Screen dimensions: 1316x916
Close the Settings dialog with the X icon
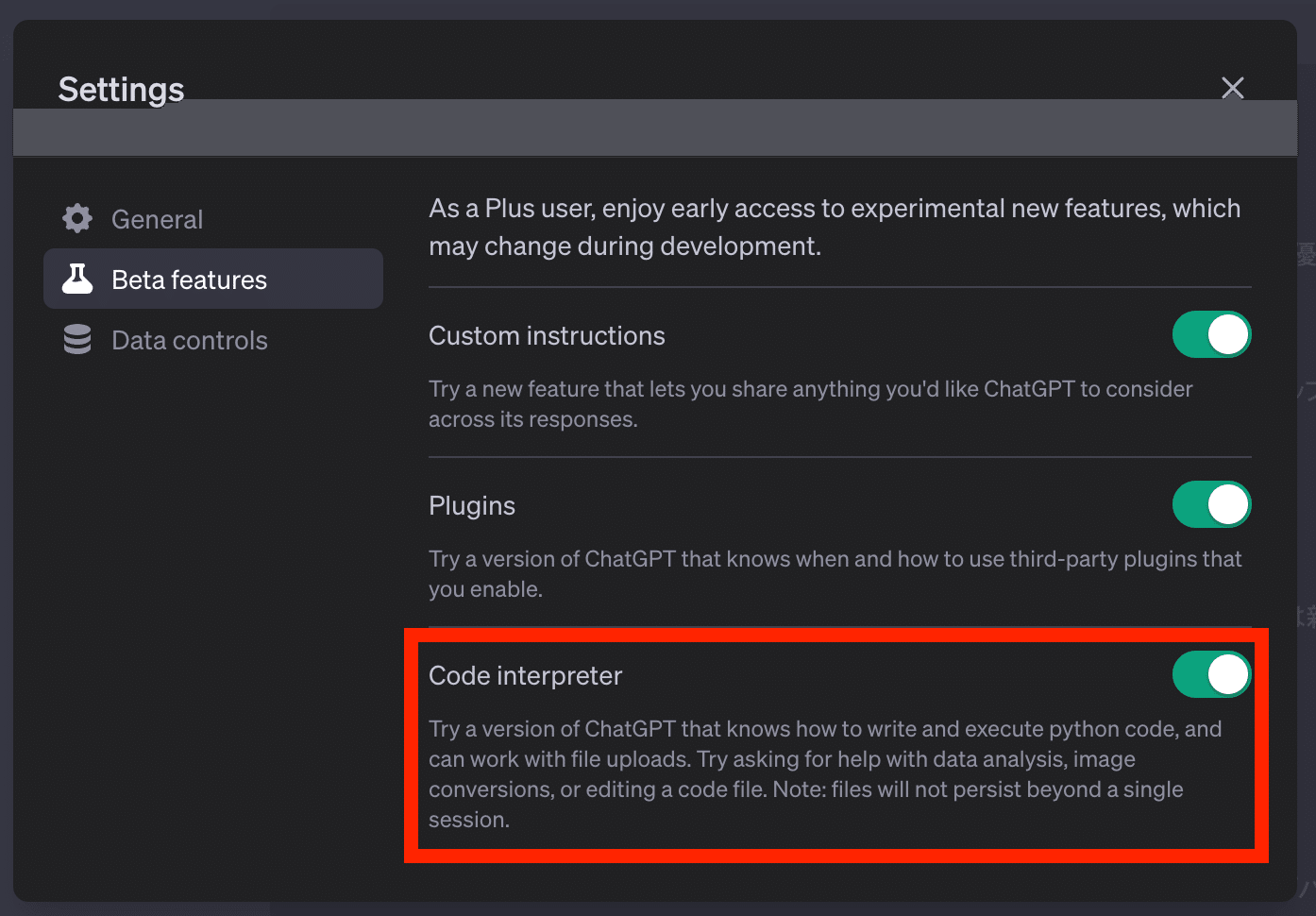click(x=1232, y=88)
